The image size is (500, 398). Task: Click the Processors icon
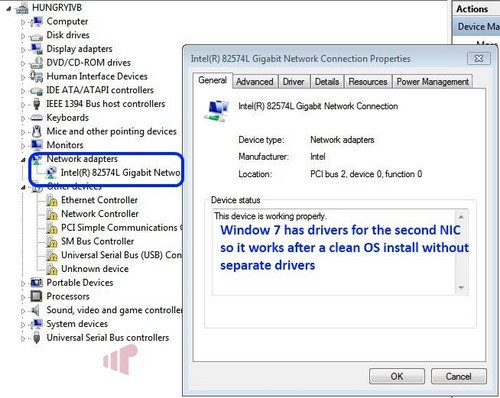pos(37,296)
